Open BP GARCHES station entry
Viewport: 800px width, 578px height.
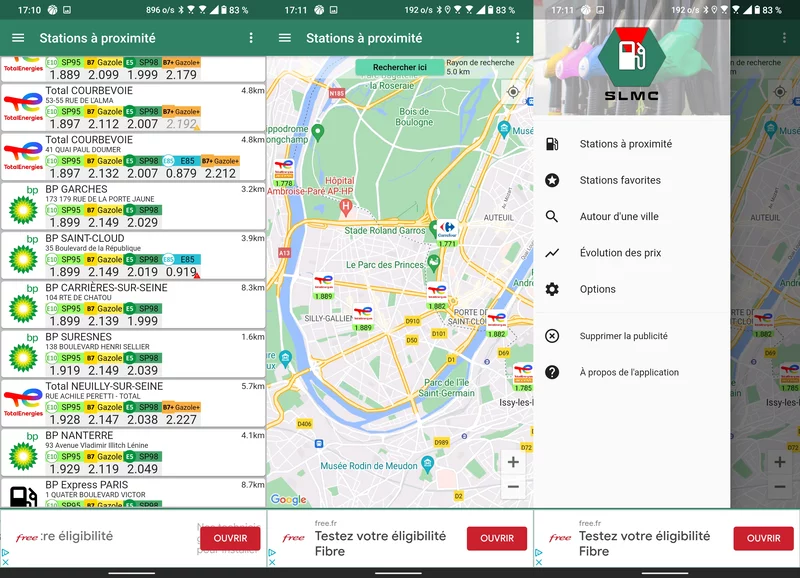(133, 206)
